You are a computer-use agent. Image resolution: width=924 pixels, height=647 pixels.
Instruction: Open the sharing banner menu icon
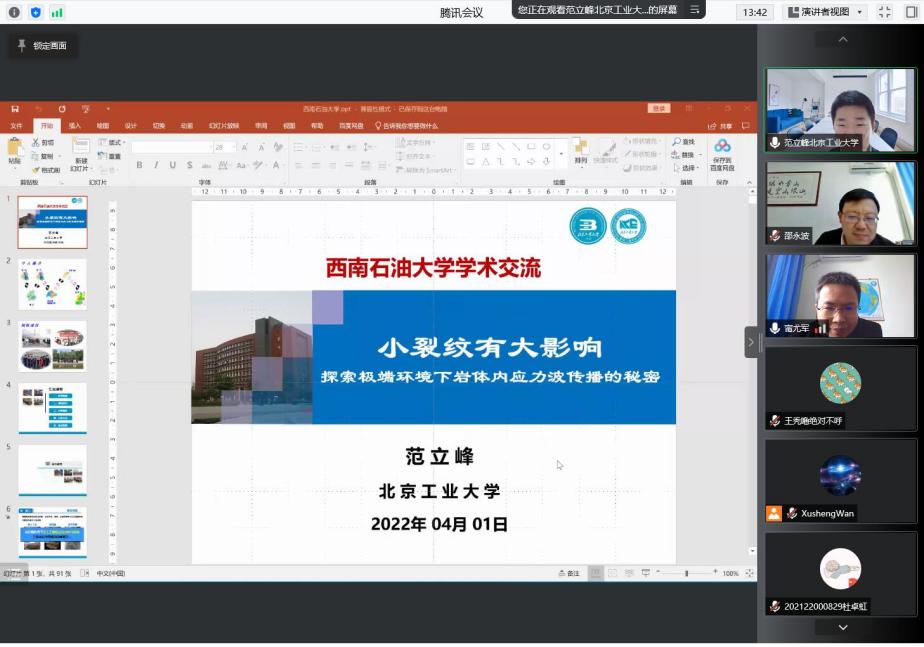coord(695,9)
